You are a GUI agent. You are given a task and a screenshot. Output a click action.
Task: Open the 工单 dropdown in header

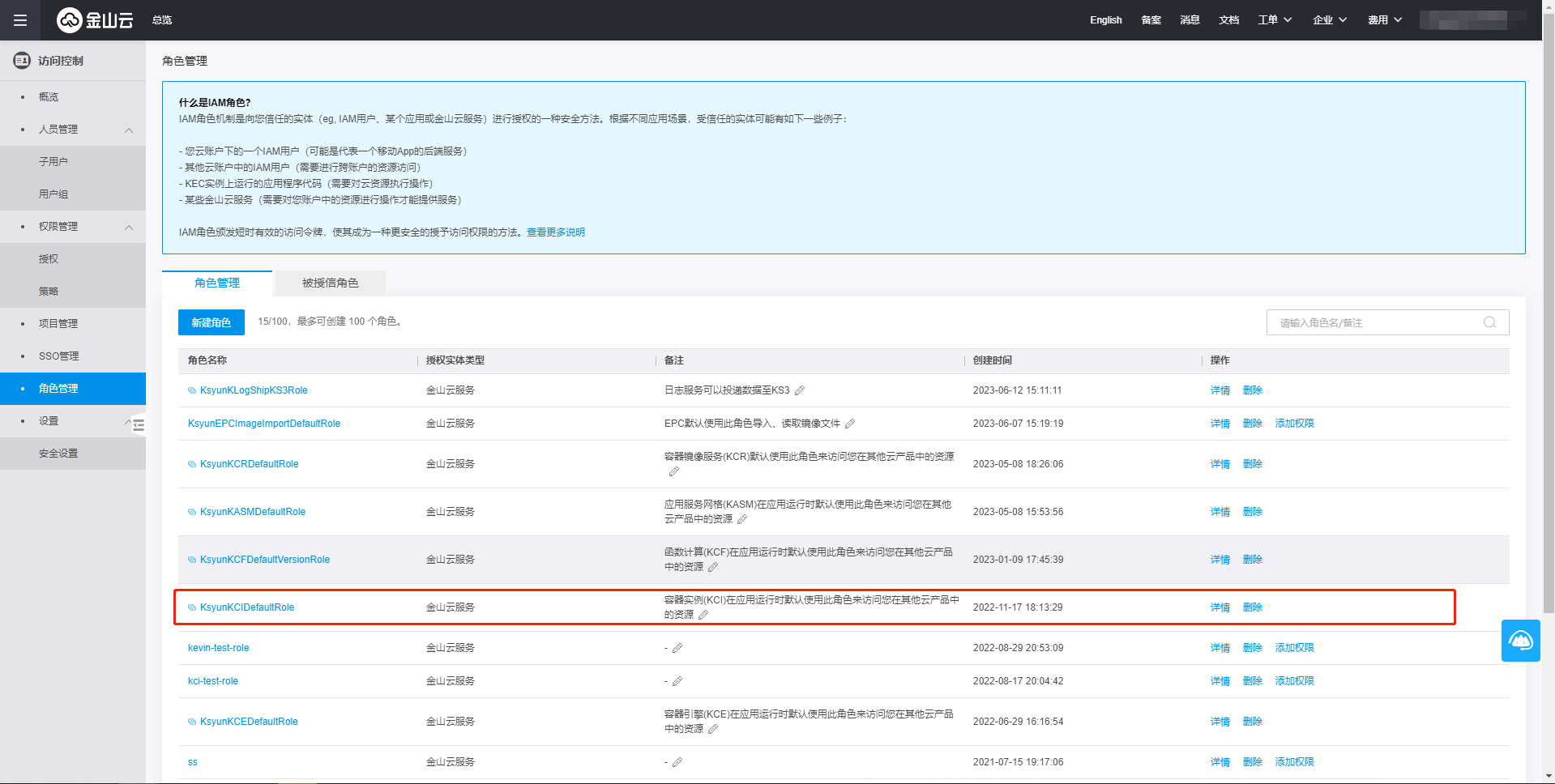pos(1275,20)
